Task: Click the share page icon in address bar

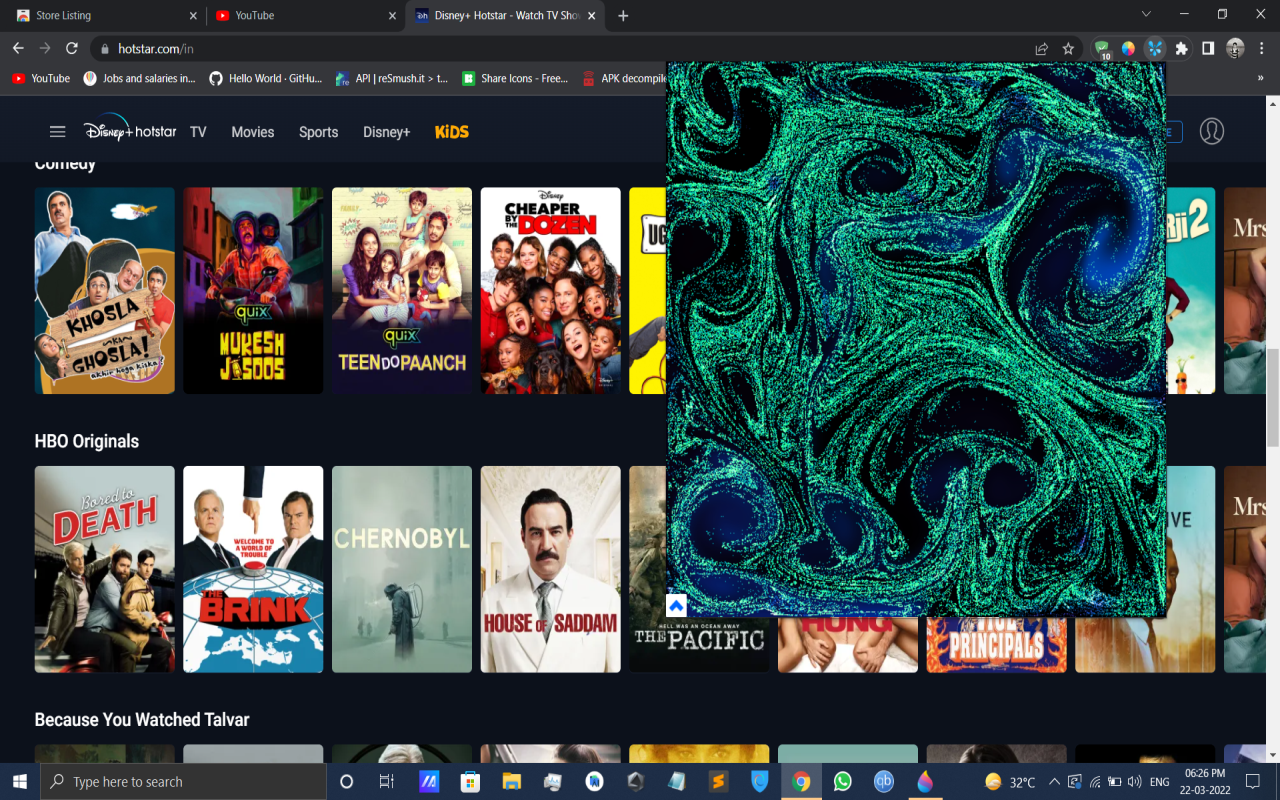Action: [1041, 48]
